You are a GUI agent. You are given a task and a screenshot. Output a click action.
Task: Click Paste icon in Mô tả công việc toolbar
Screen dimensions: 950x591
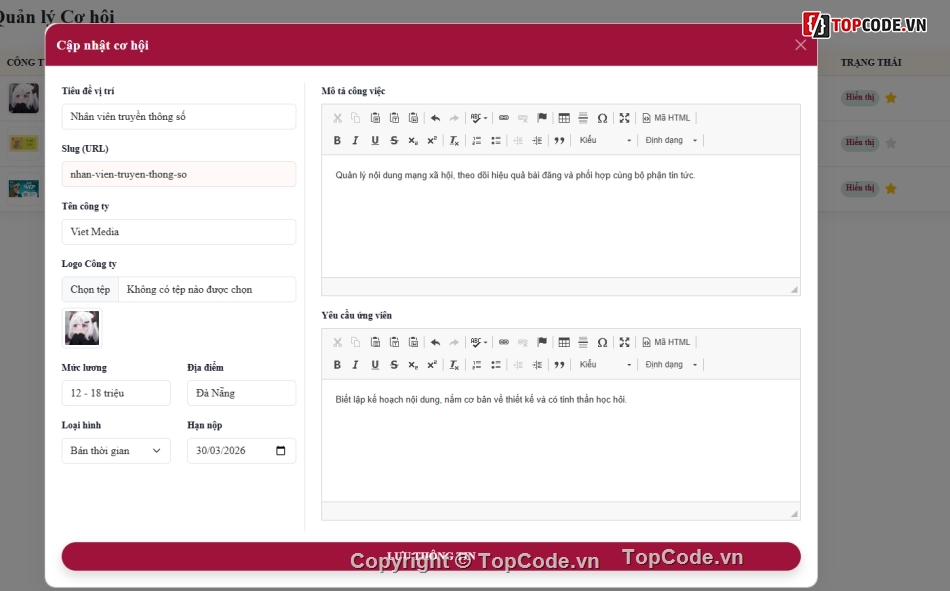click(x=375, y=118)
